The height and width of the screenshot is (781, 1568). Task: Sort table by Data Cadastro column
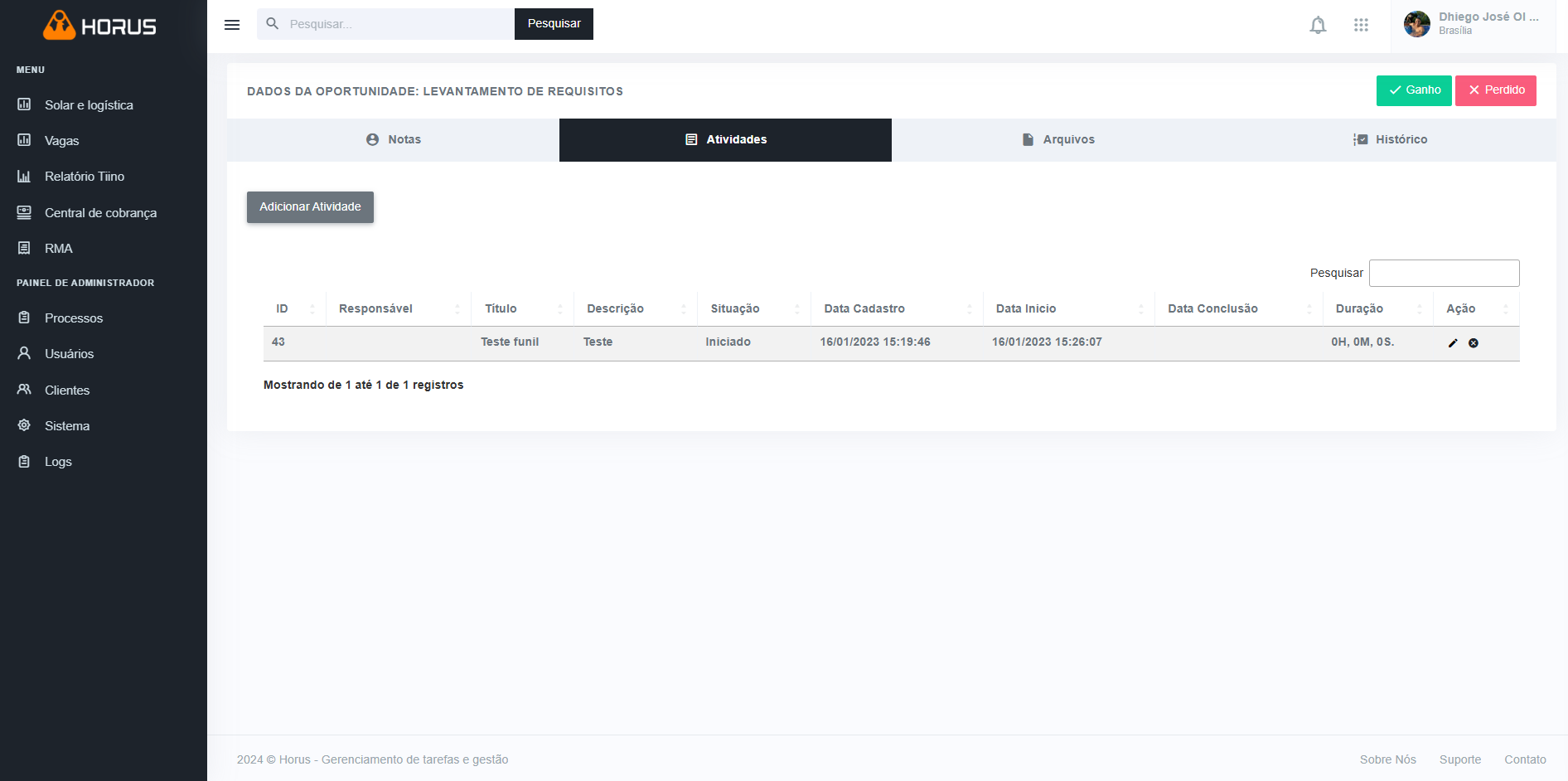(x=896, y=308)
